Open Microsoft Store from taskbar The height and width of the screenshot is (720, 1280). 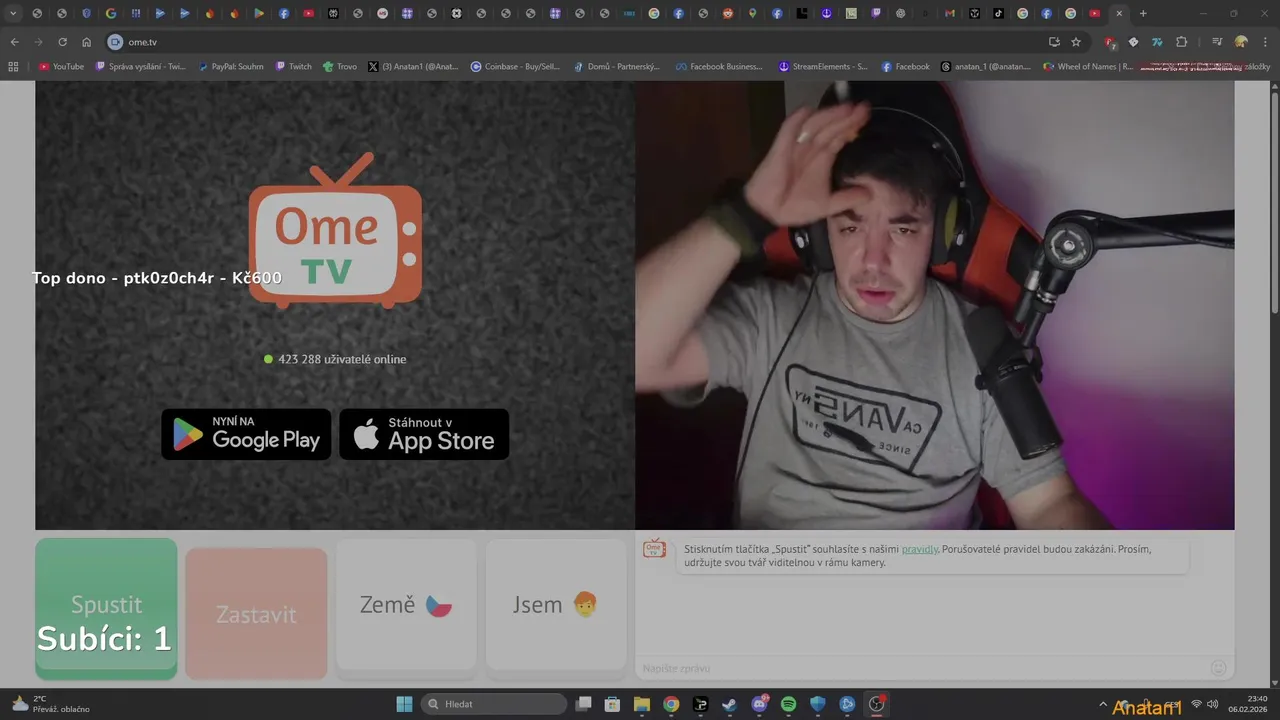(x=612, y=704)
